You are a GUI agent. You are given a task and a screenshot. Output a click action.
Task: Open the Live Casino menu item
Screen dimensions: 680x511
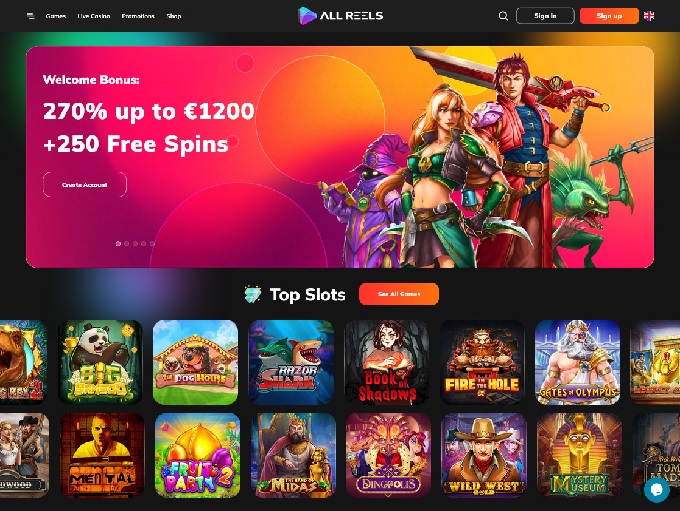(94, 16)
